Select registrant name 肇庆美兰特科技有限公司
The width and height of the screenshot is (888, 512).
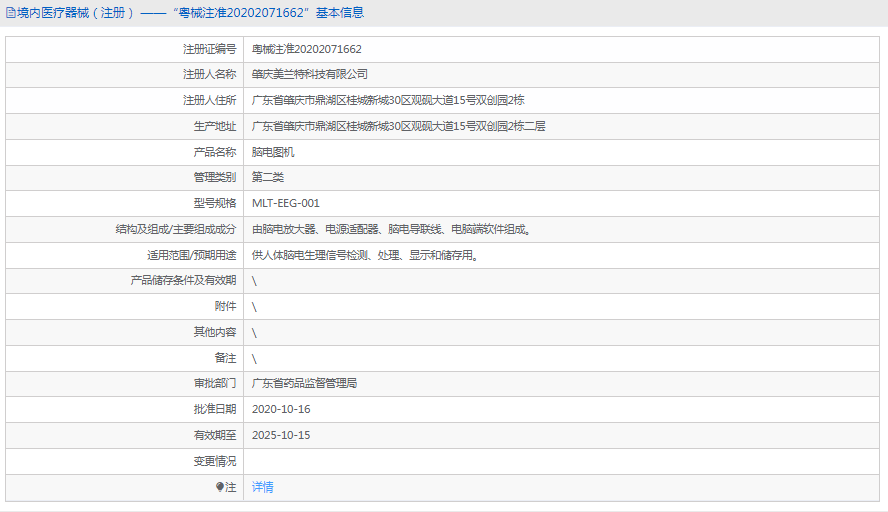(x=309, y=74)
